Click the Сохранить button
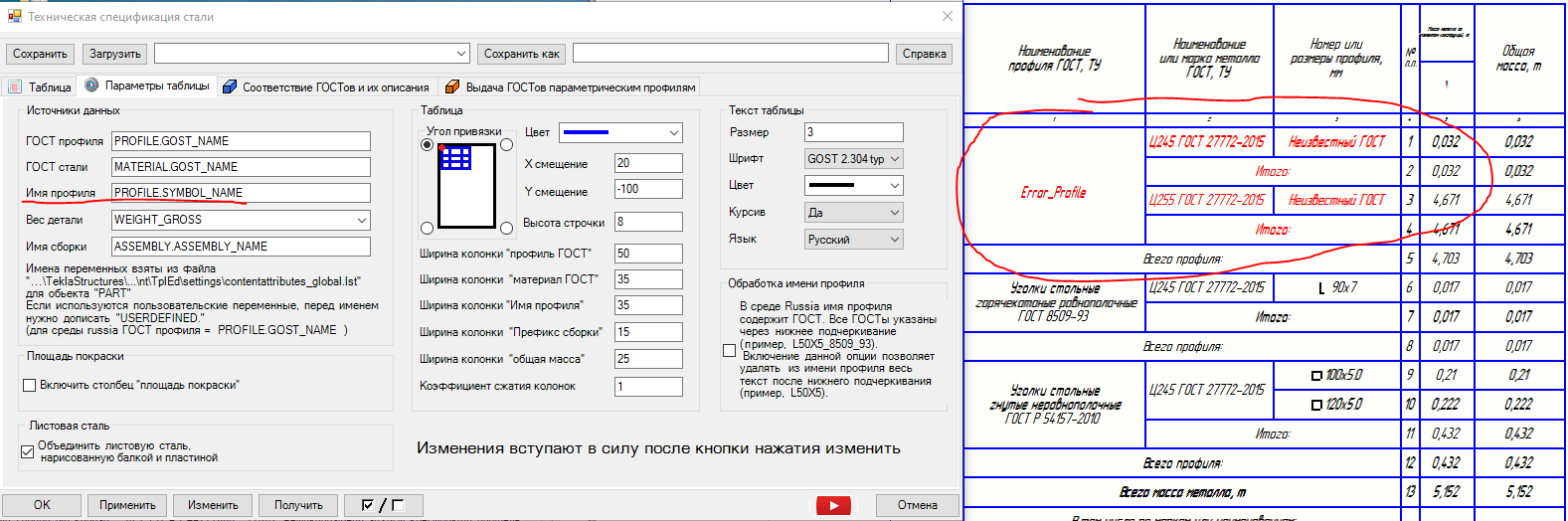1568x521 pixels. pos(41,54)
